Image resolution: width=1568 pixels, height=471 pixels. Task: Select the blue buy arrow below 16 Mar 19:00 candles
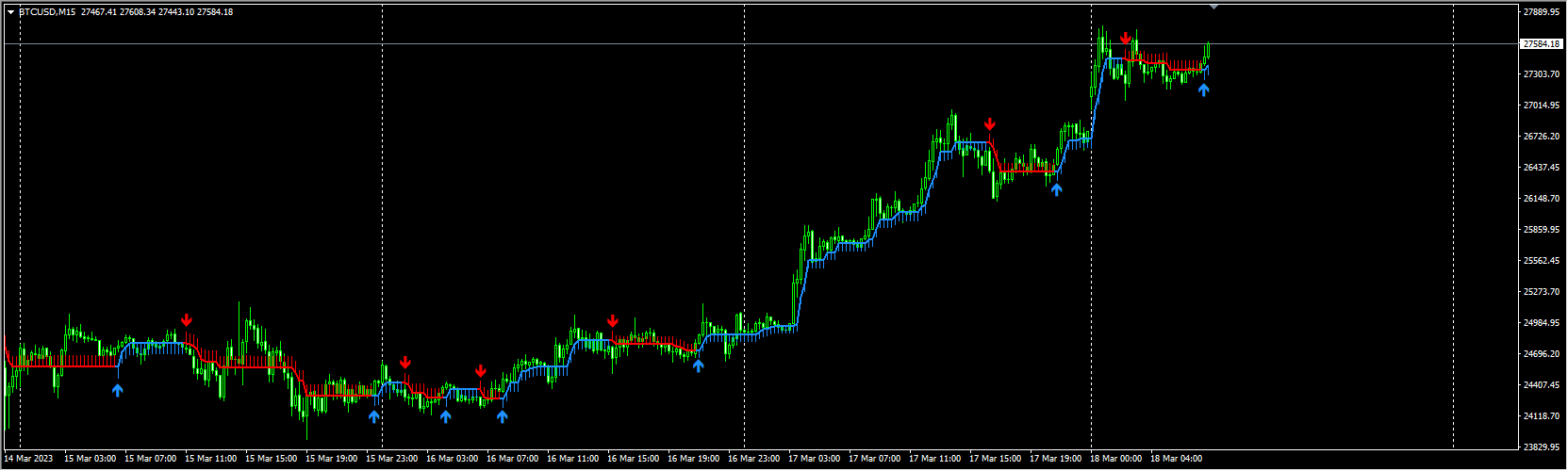[x=698, y=366]
